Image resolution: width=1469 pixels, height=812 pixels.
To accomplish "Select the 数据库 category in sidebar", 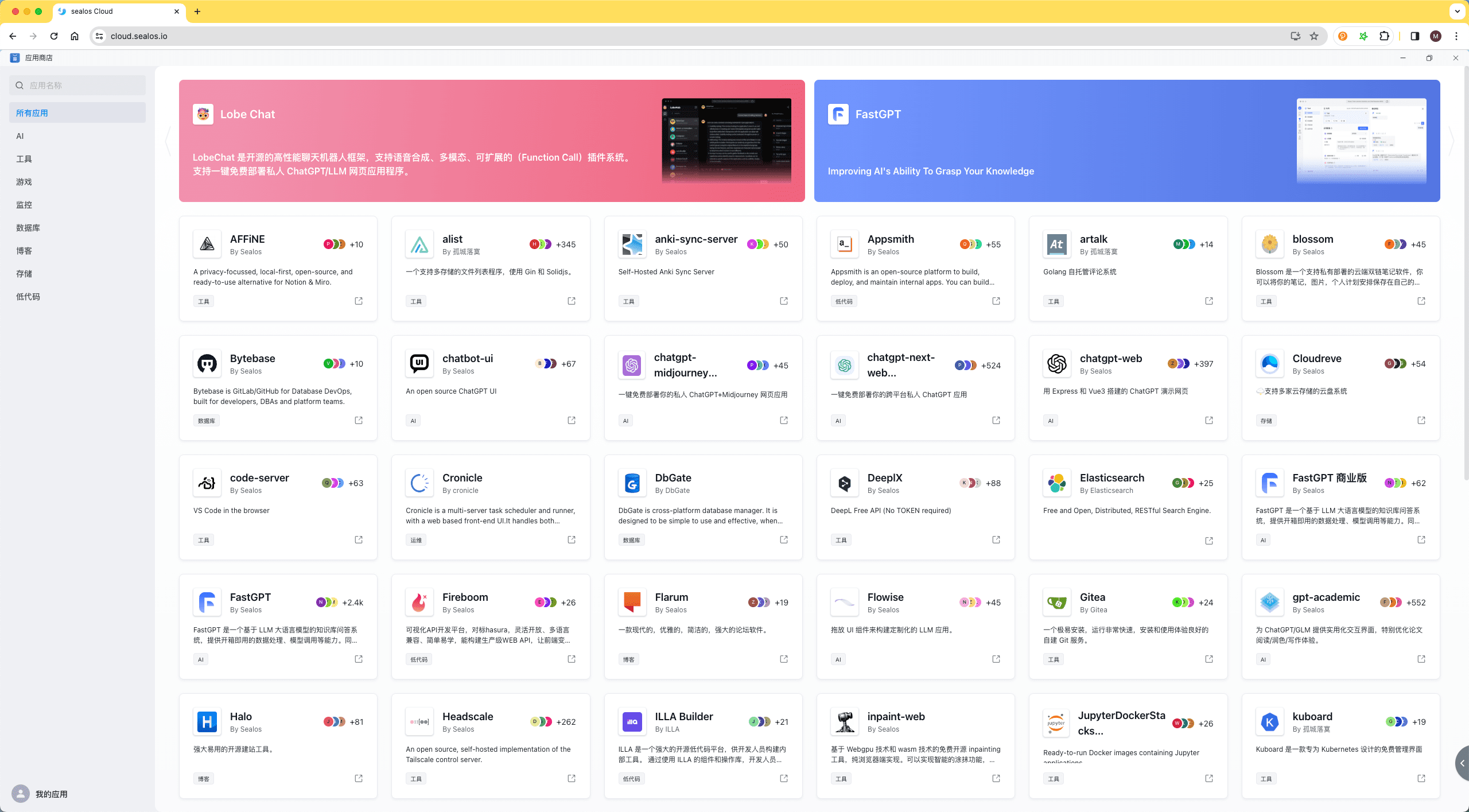I will pyautogui.click(x=28, y=228).
